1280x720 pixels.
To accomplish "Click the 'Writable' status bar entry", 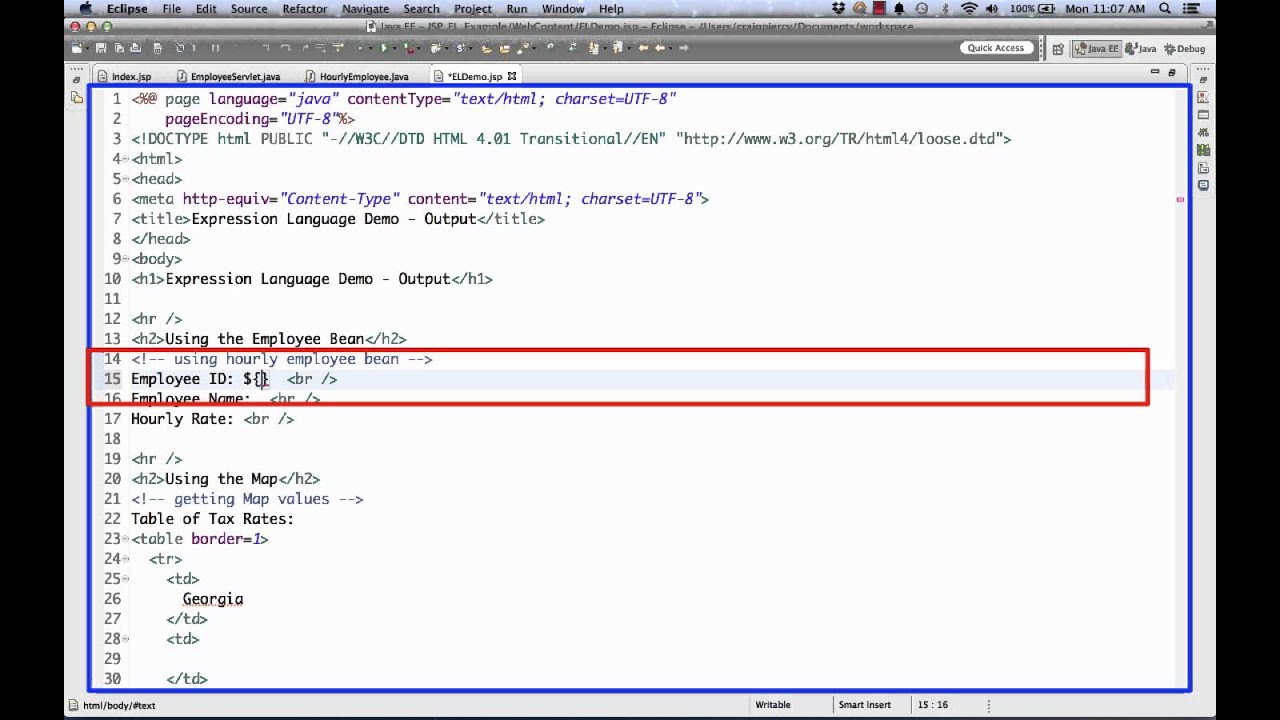I will pyautogui.click(x=773, y=705).
